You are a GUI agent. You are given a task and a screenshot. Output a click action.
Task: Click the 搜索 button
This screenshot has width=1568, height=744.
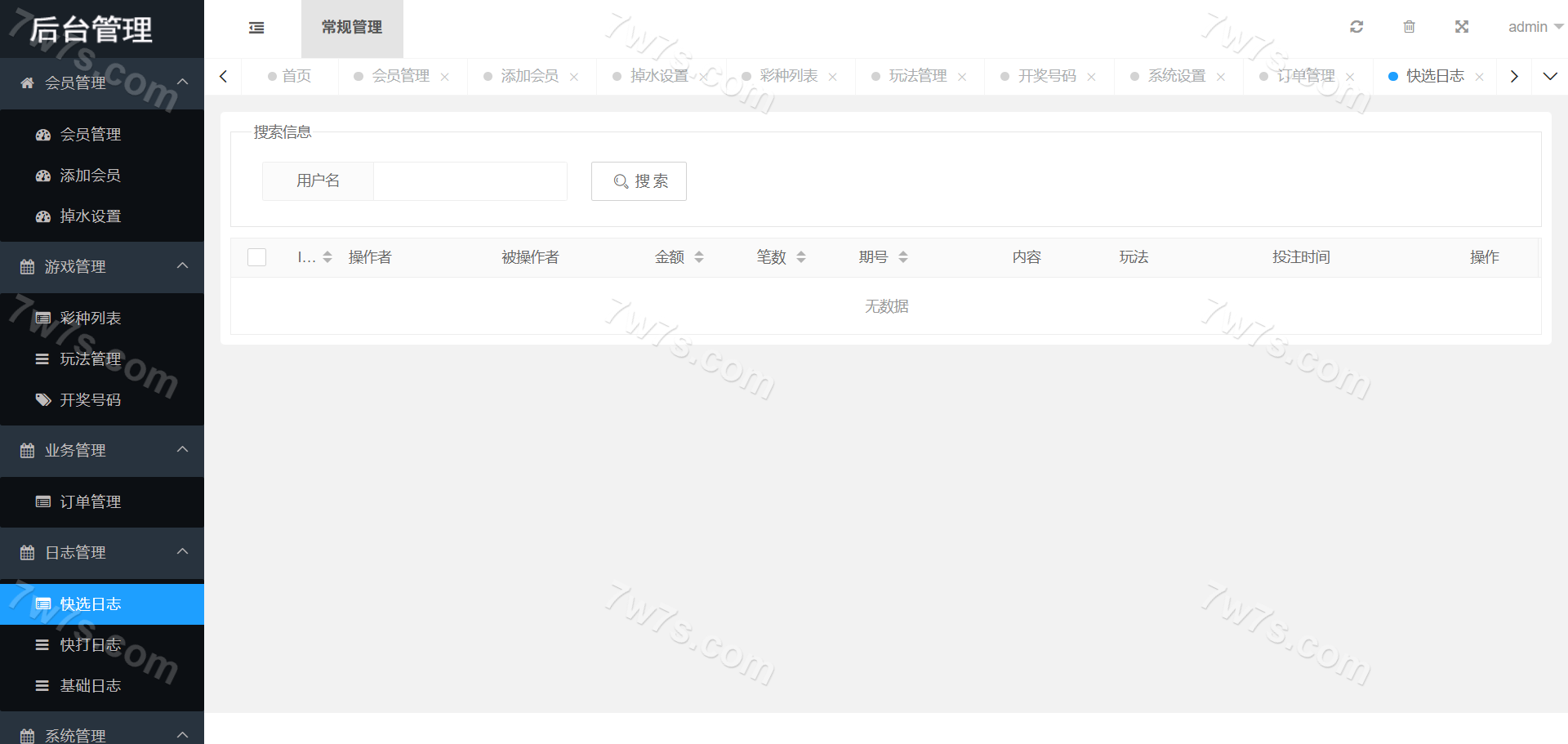(639, 181)
